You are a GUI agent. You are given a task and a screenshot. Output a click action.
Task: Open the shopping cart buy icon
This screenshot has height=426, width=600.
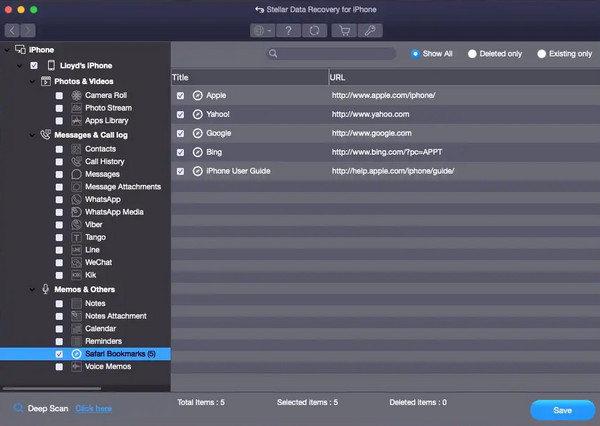click(344, 31)
